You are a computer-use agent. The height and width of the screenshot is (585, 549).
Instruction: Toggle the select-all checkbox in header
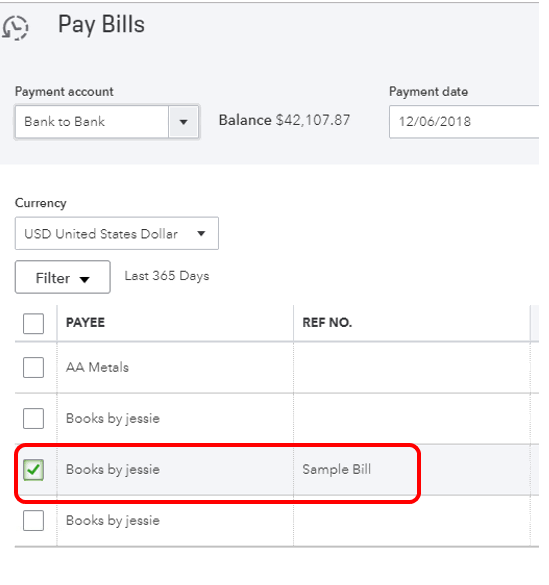click(33, 323)
